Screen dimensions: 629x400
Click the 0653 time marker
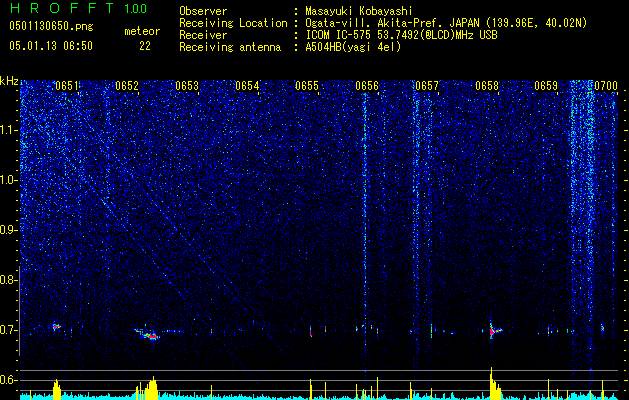click(x=187, y=86)
